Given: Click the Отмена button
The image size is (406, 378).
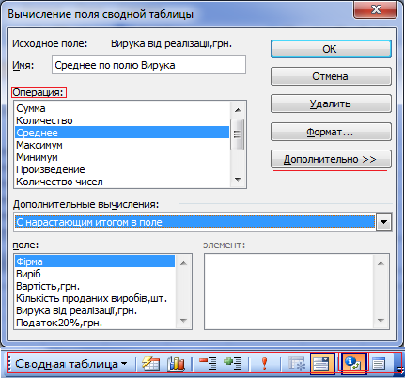Looking at the screenshot, I should [331, 77].
